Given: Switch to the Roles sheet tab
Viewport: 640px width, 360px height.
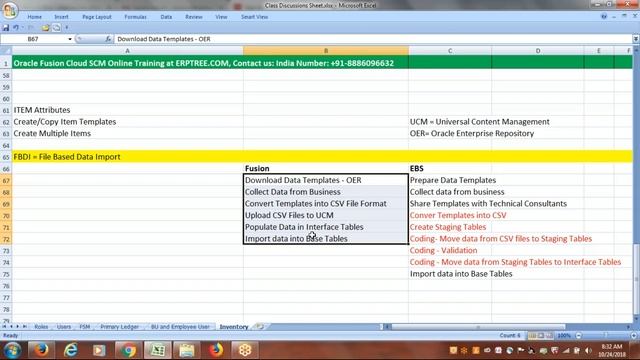Looking at the screenshot, I should 41,327.
